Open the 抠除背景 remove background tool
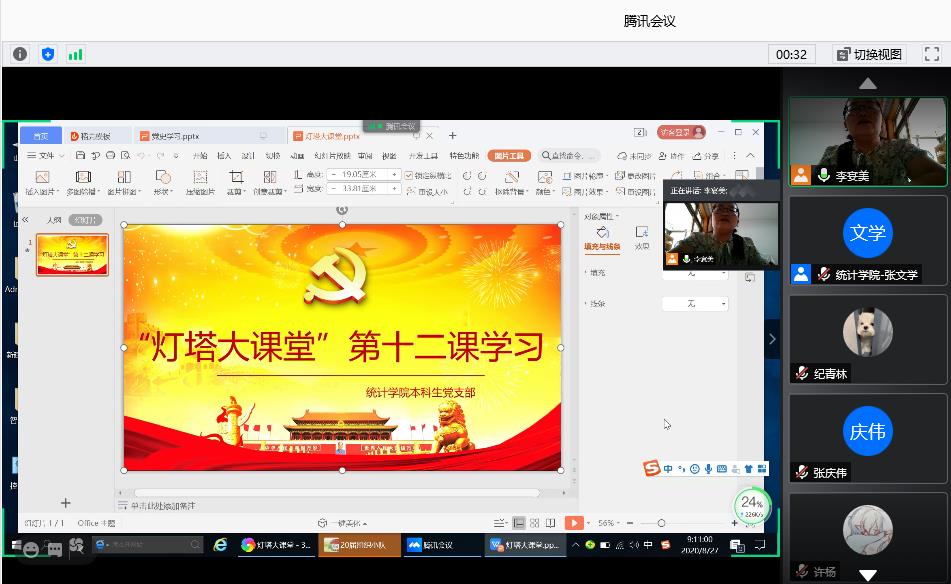 511,183
